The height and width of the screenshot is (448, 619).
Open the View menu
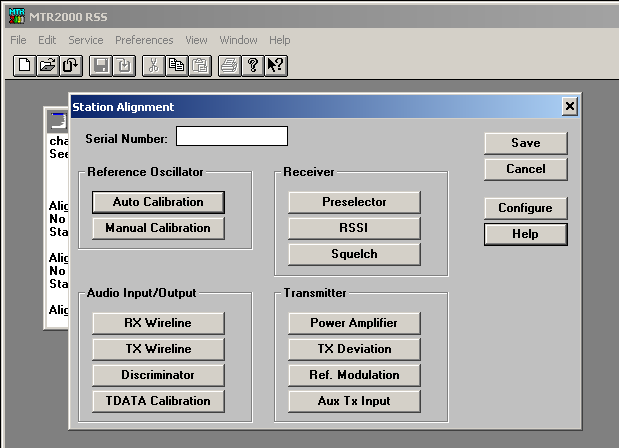click(x=196, y=40)
